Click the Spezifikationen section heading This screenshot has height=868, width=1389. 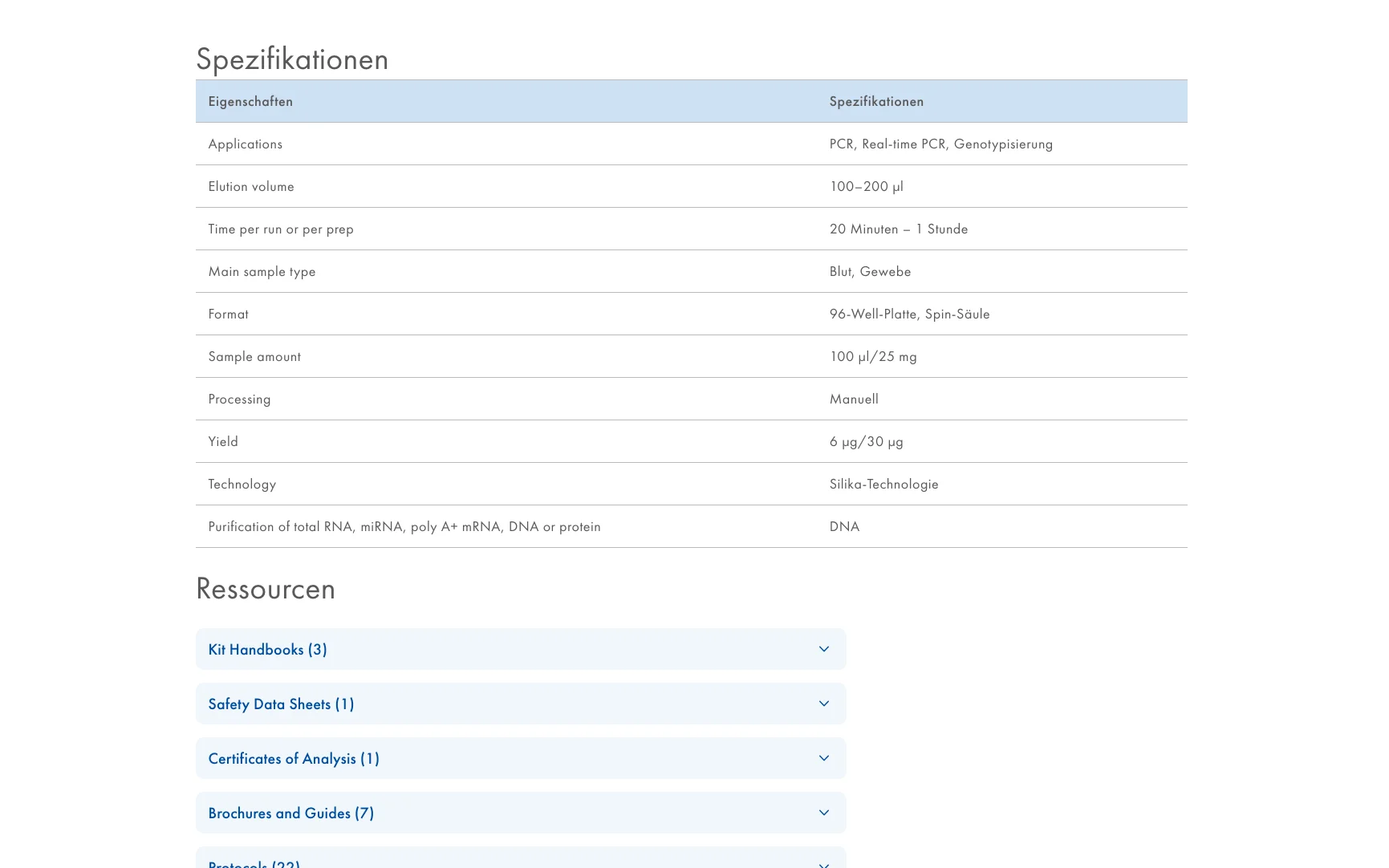[292, 59]
